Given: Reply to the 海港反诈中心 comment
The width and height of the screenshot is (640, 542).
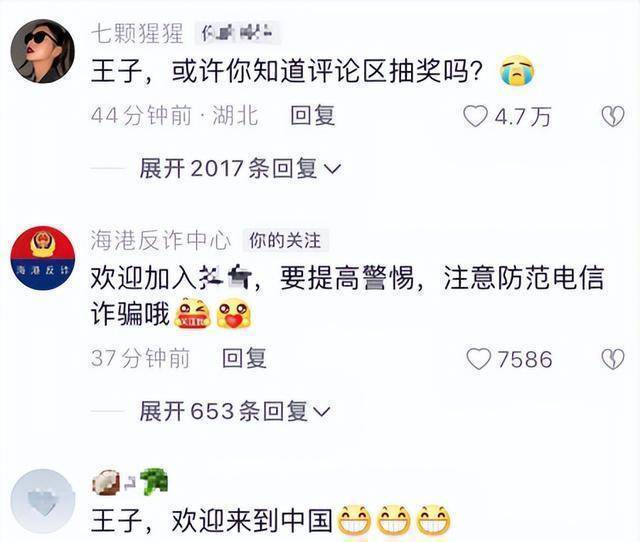Looking at the screenshot, I should [244, 358].
